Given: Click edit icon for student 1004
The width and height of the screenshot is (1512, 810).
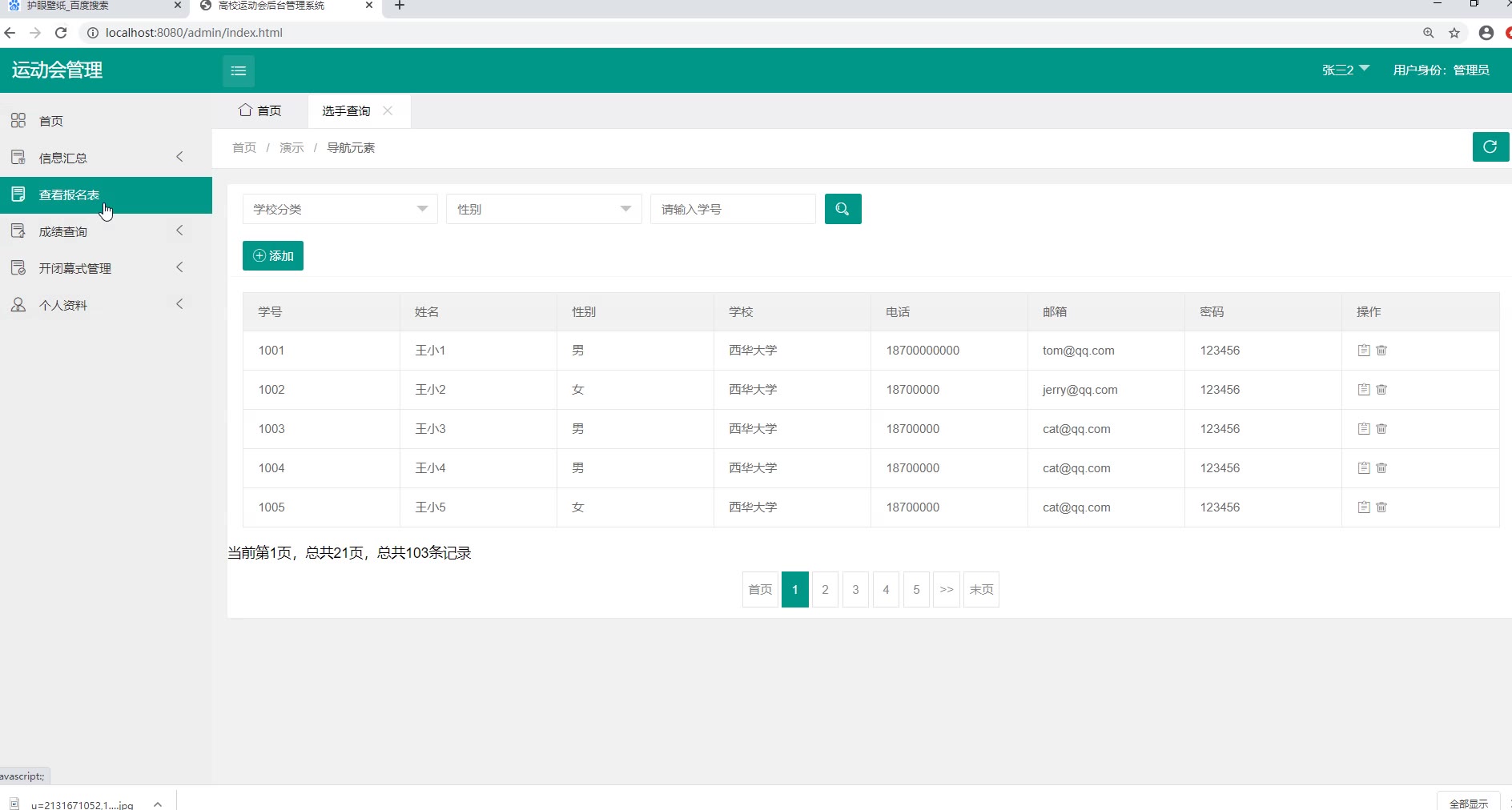Looking at the screenshot, I should click(1363, 468).
